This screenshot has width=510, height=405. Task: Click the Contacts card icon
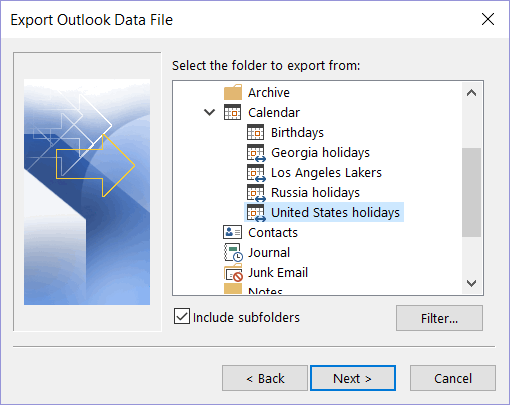pyautogui.click(x=232, y=232)
